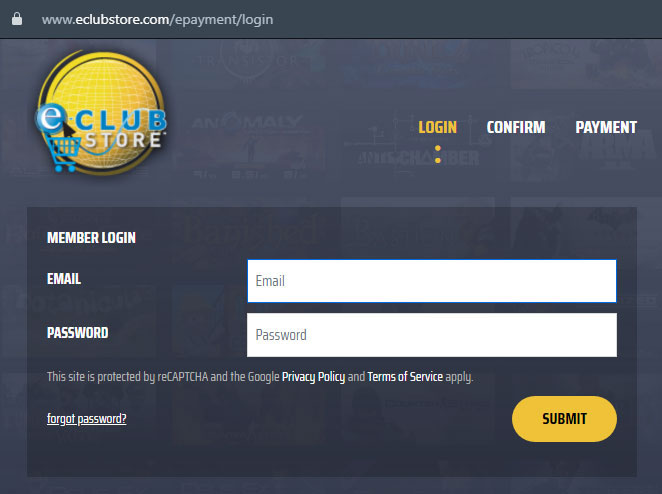Viewport: 662px width, 494px height.
Task: Open the Terms of Service link
Action: tap(405, 377)
